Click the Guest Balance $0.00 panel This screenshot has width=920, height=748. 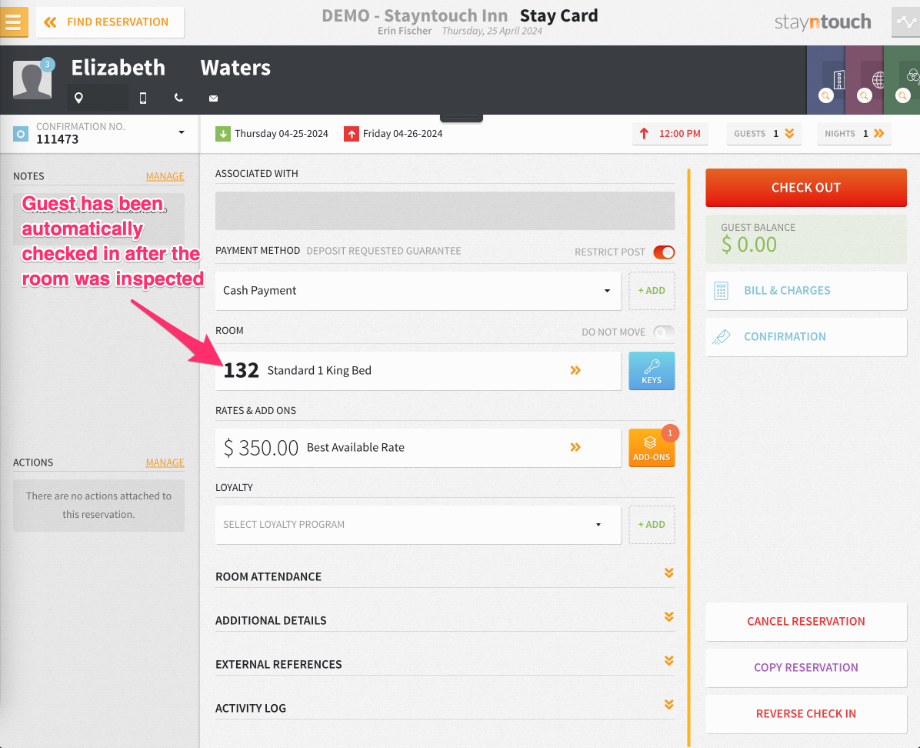(806, 239)
